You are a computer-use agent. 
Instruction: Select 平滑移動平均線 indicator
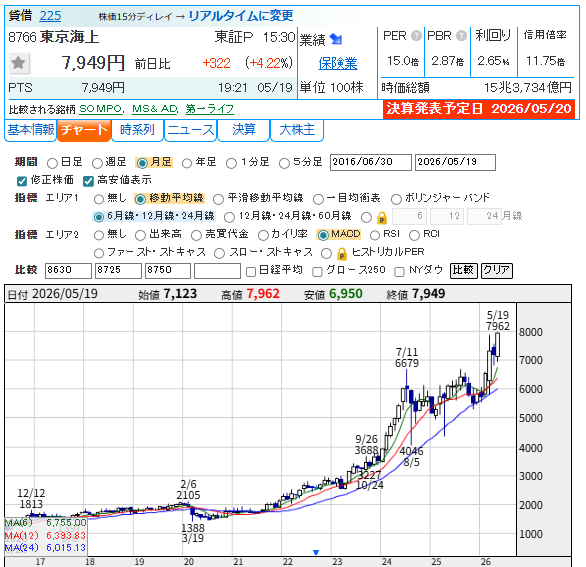click(x=218, y=199)
